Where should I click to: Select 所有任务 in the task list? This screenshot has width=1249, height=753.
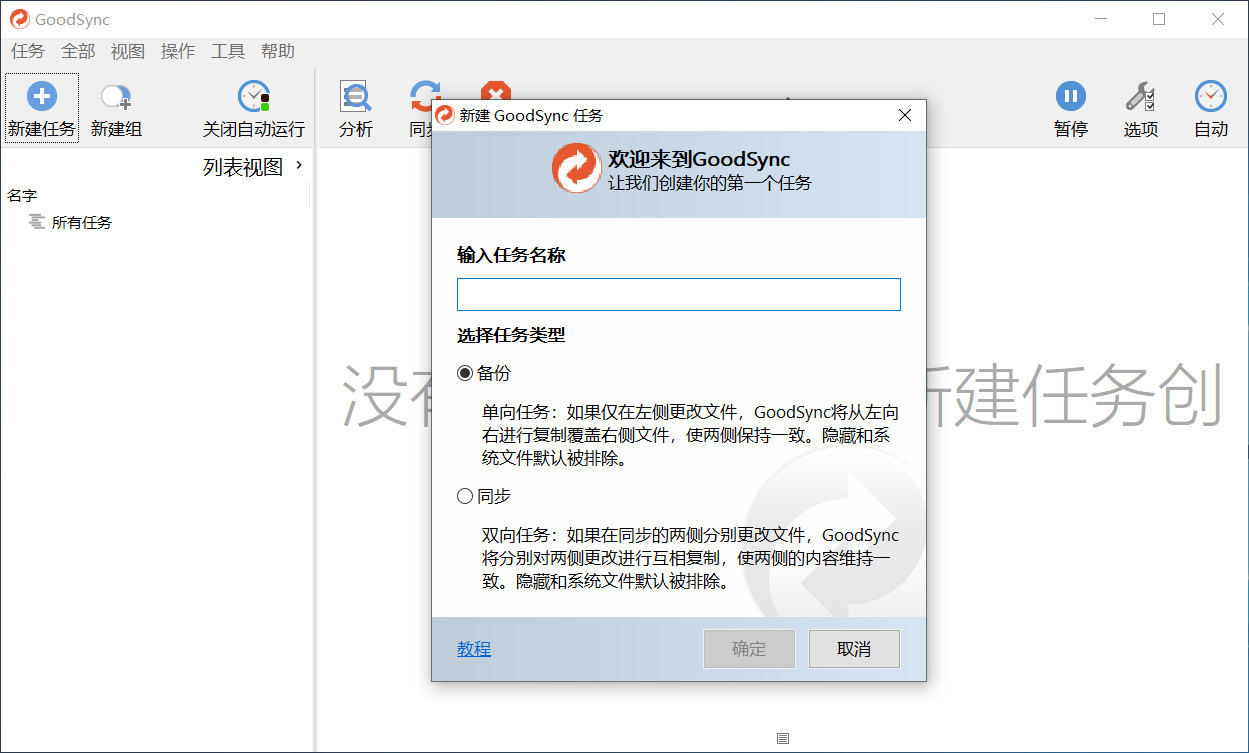pos(82,222)
